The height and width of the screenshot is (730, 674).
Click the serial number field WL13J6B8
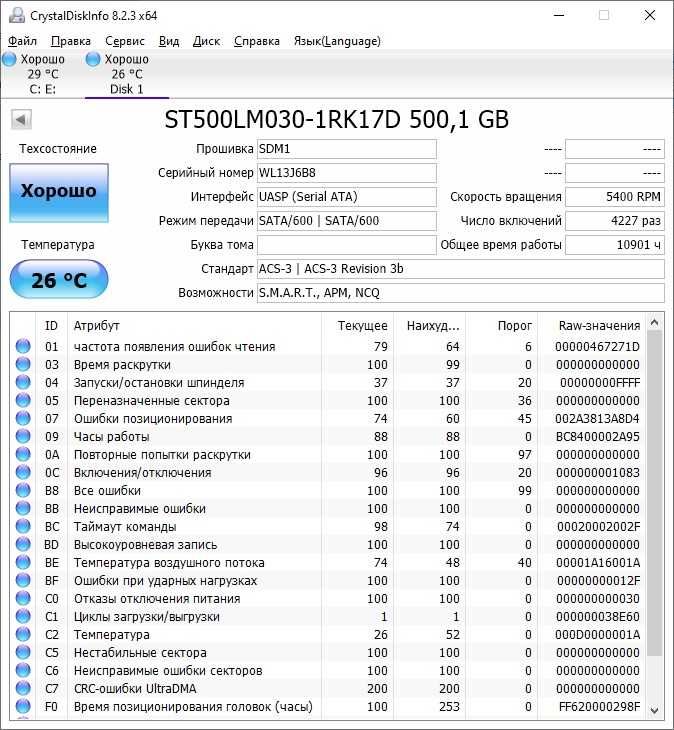(x=347, y=173)
